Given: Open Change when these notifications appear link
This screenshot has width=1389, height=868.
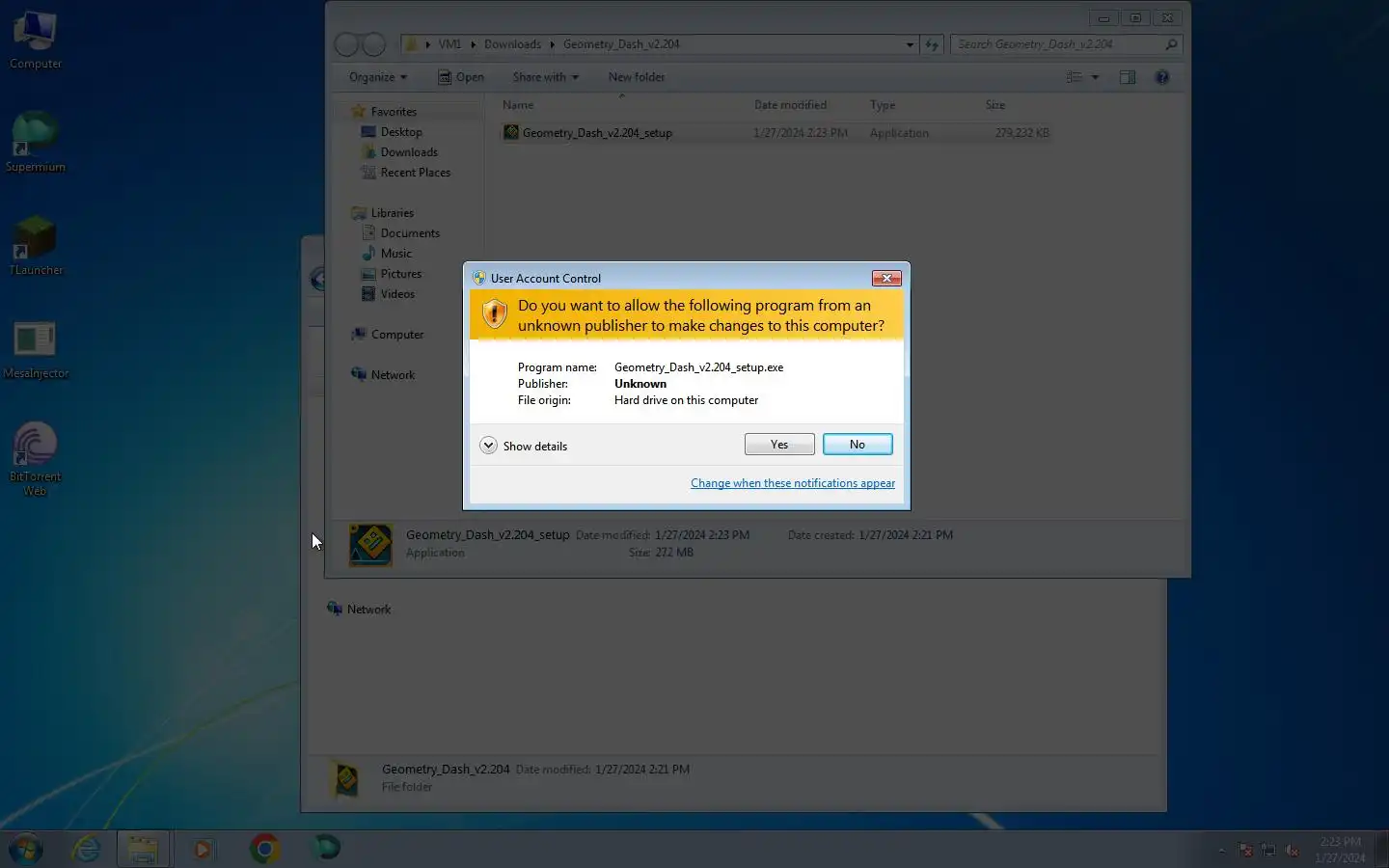Looking at the screenshot, I should pyautogui.click(x=793, y=483).
